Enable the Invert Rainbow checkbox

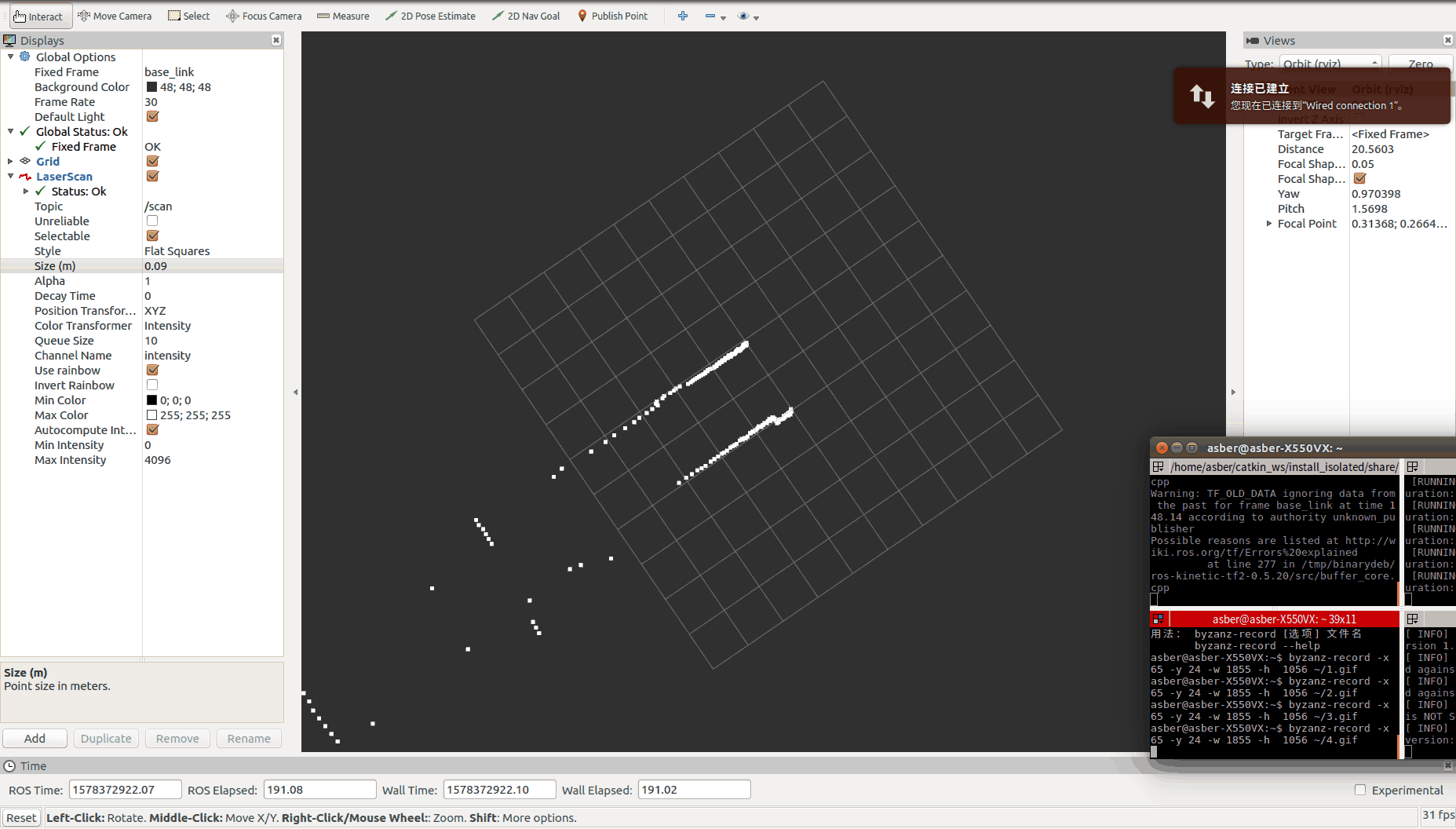[x=152, y=385]
